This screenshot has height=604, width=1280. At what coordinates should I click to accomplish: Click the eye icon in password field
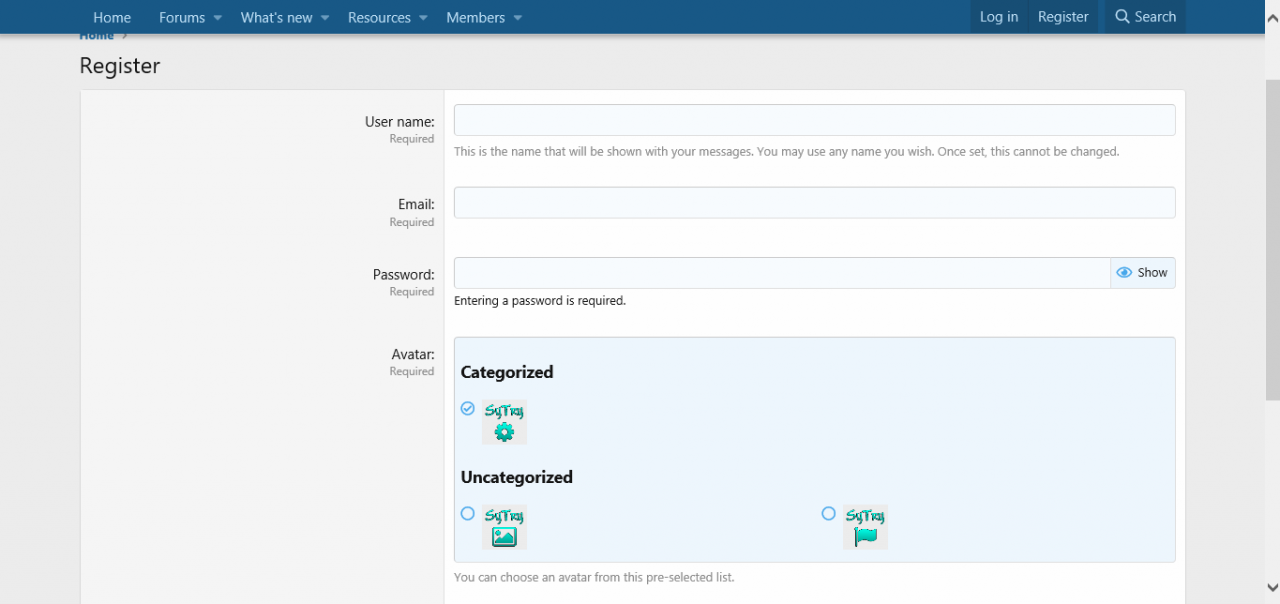[x=1124, y=273]
